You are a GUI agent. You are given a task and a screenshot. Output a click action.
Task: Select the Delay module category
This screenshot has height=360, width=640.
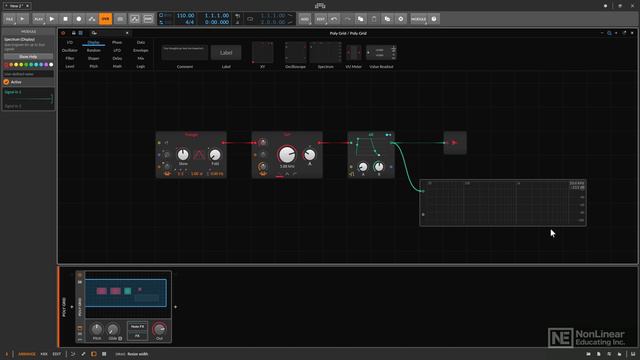tap(117, 58)
